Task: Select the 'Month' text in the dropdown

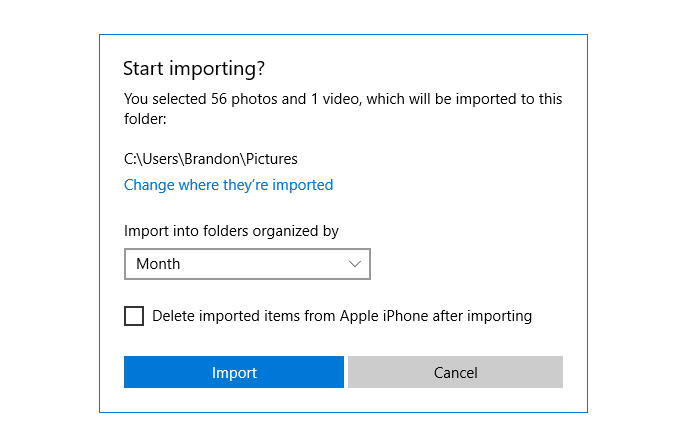Action: [158, 264]
